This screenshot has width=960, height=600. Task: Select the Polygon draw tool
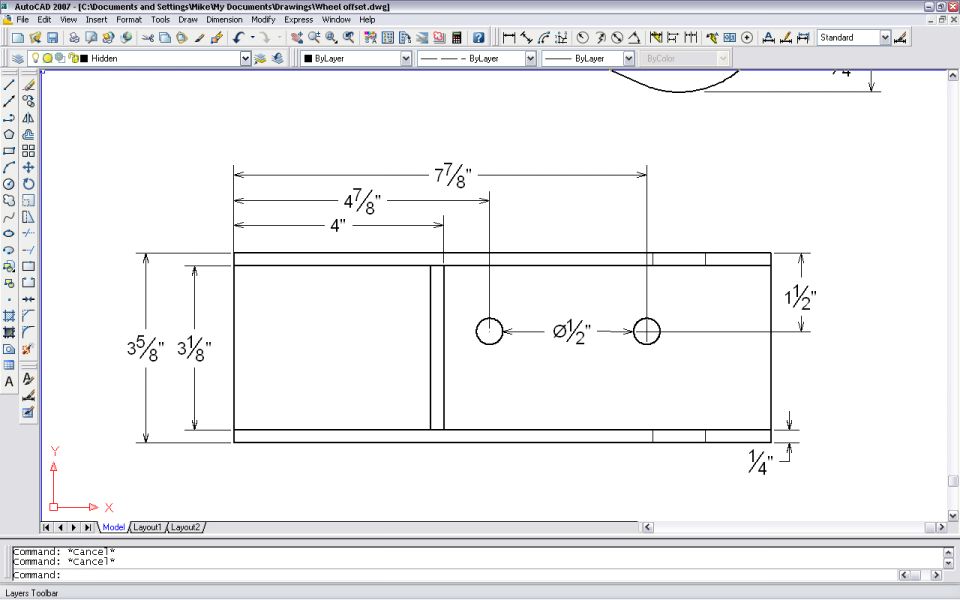click(9, 134)
